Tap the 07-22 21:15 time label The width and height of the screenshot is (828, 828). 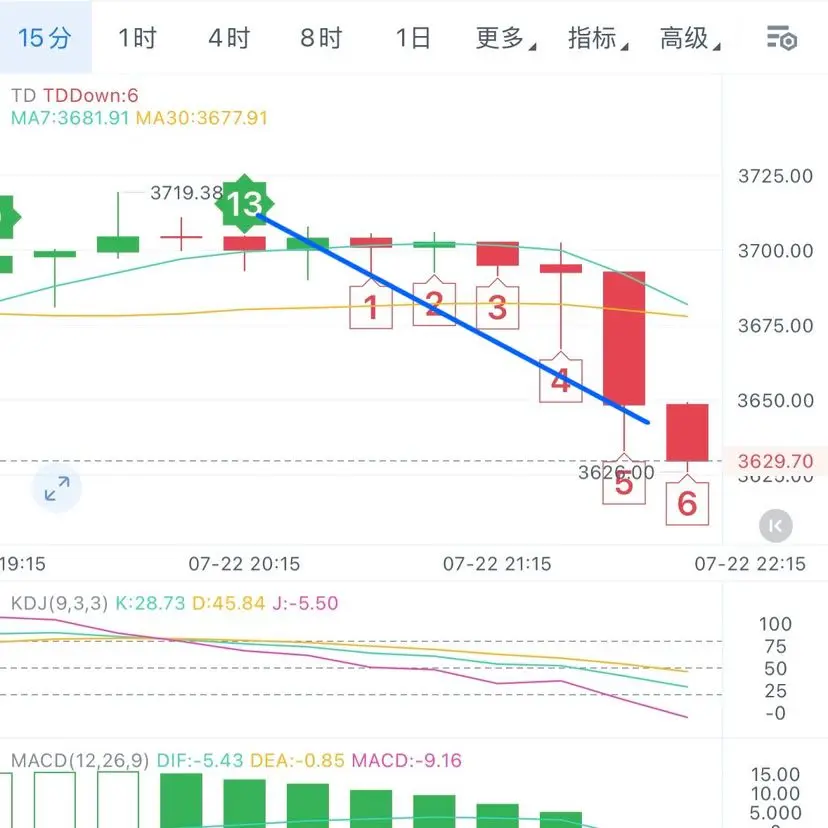click(497, 564)
